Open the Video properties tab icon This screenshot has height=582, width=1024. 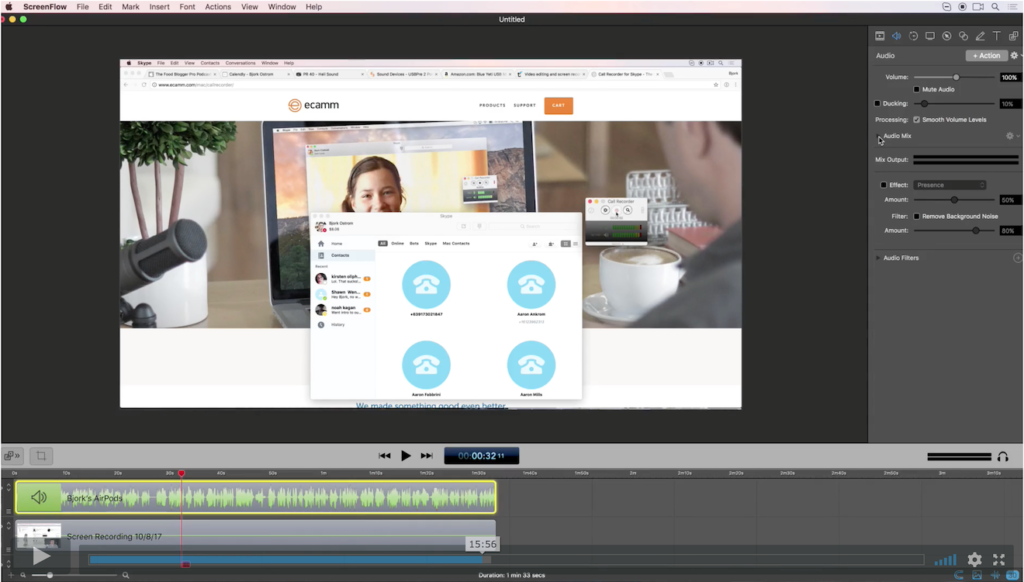click(x=880, y=36)
